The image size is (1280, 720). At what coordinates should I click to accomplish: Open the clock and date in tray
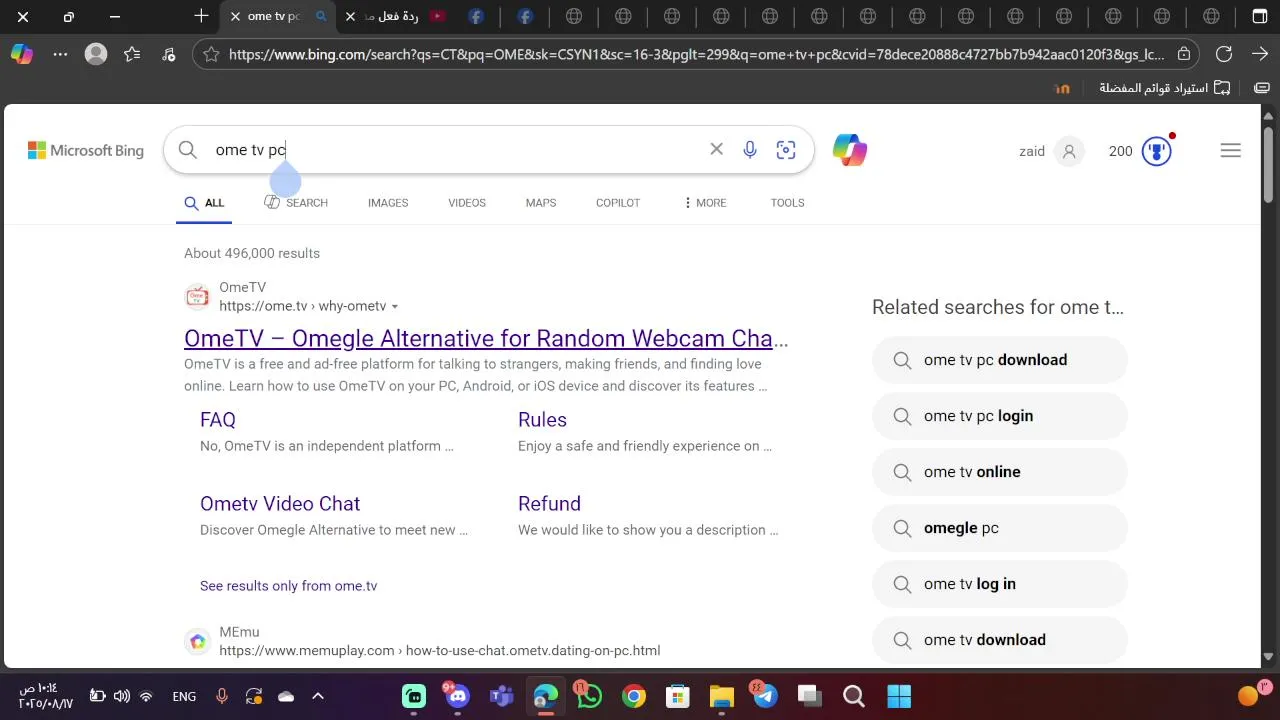pos(45,696)
